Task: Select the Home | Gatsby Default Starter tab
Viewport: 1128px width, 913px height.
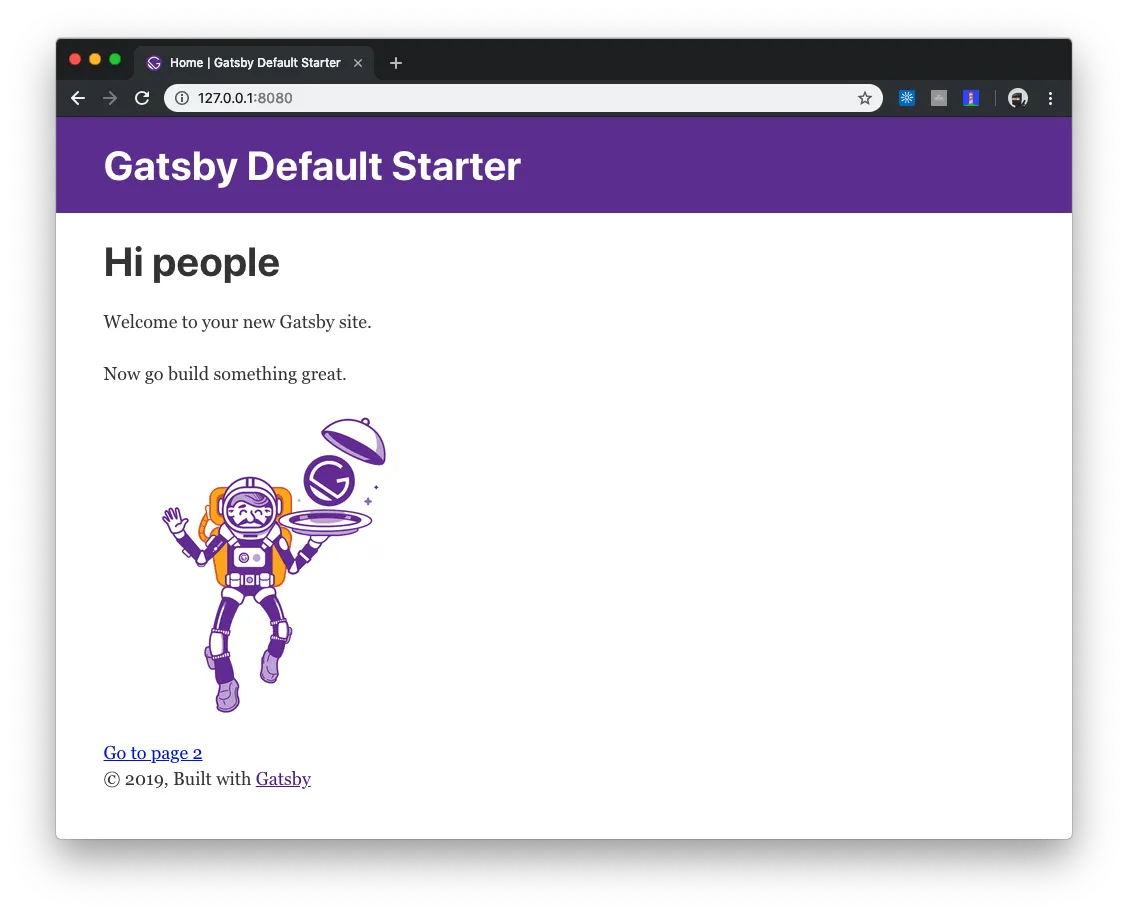Action: click(x=254, y=63)
